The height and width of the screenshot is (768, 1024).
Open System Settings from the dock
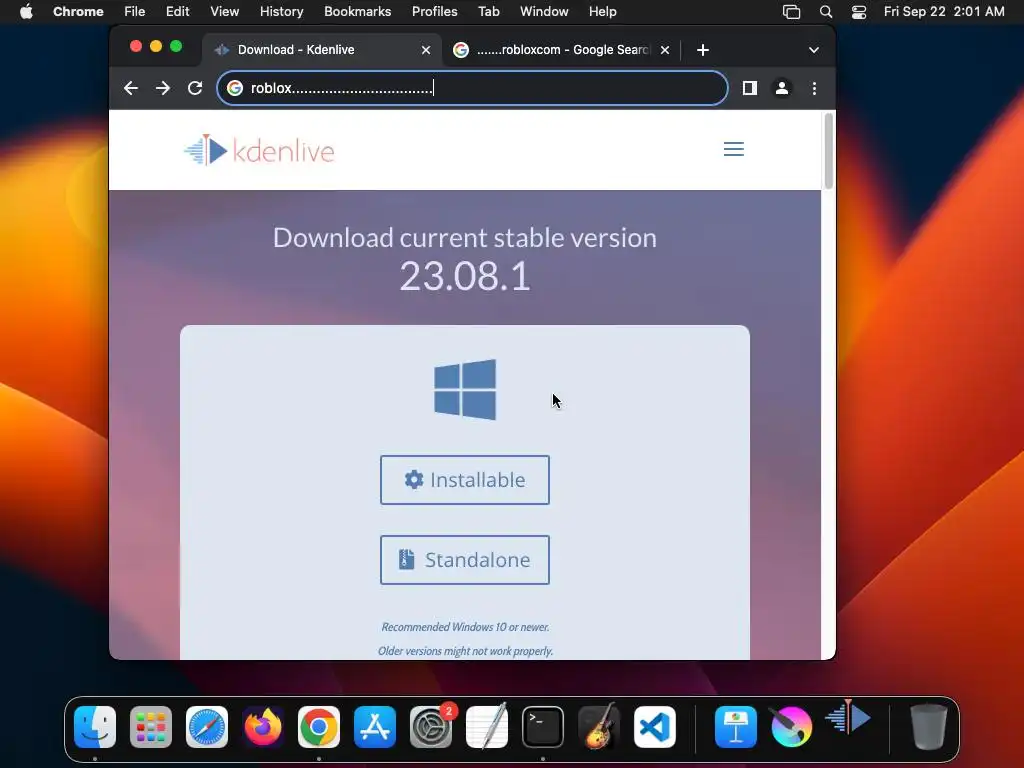[431, 726]
